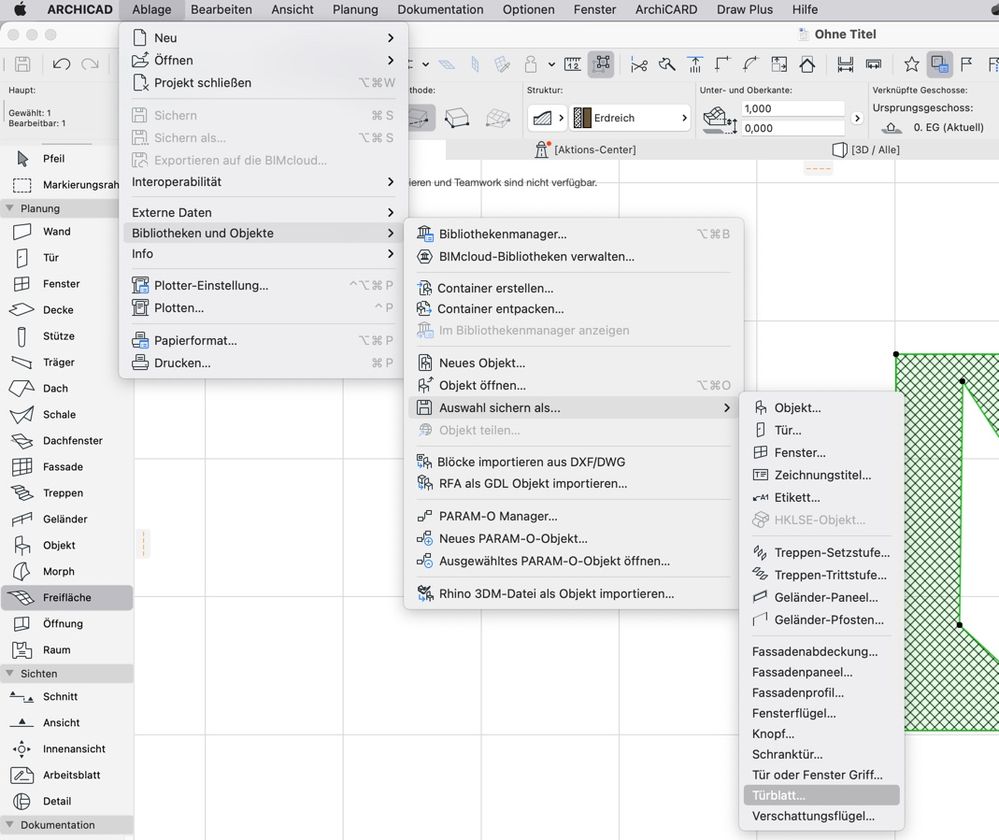Choose Objekt öffnen entry
999x840 pixels.
coord(573,385)
